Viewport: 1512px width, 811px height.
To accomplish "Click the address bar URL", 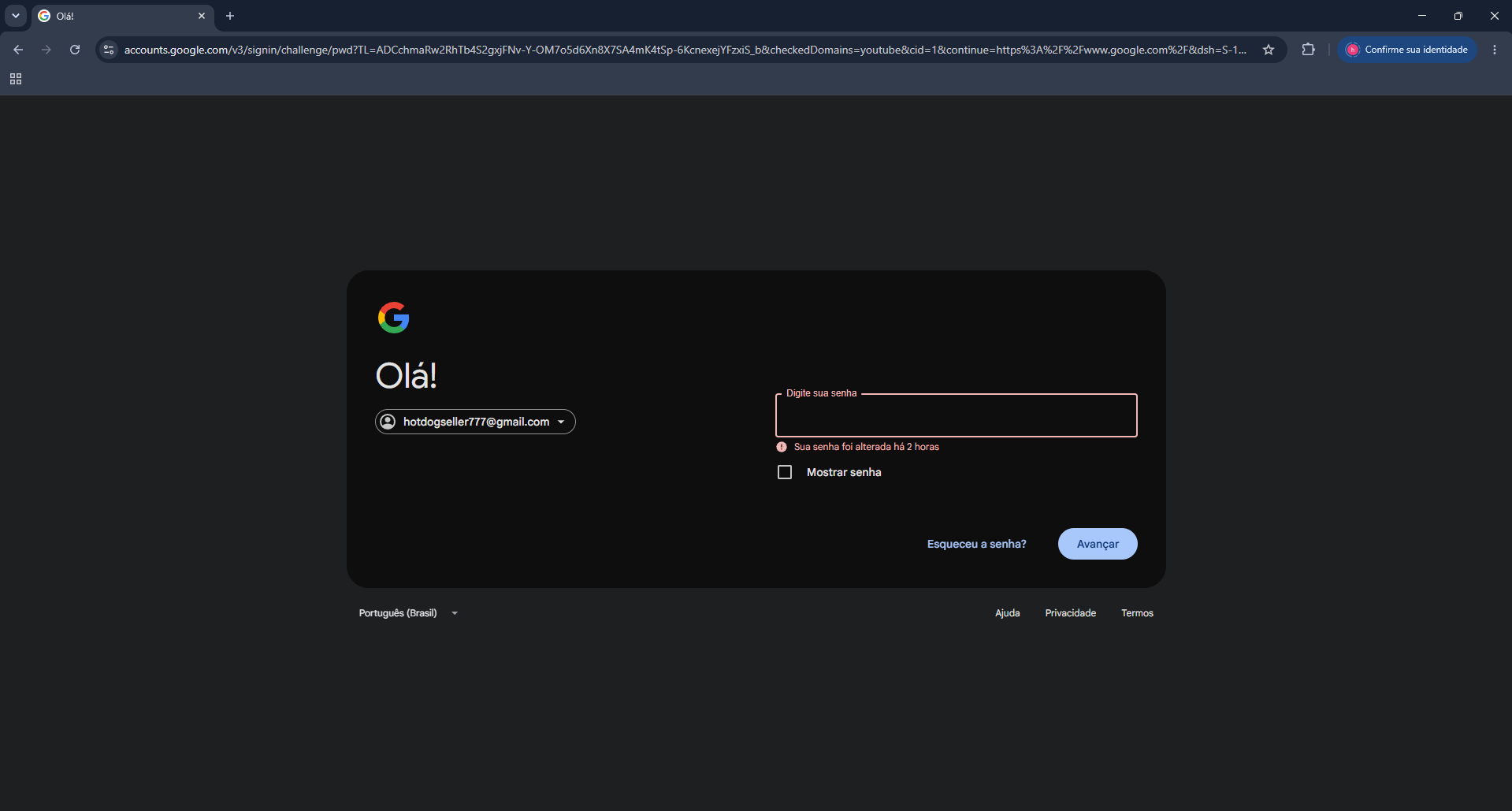I will click(685, 50).
